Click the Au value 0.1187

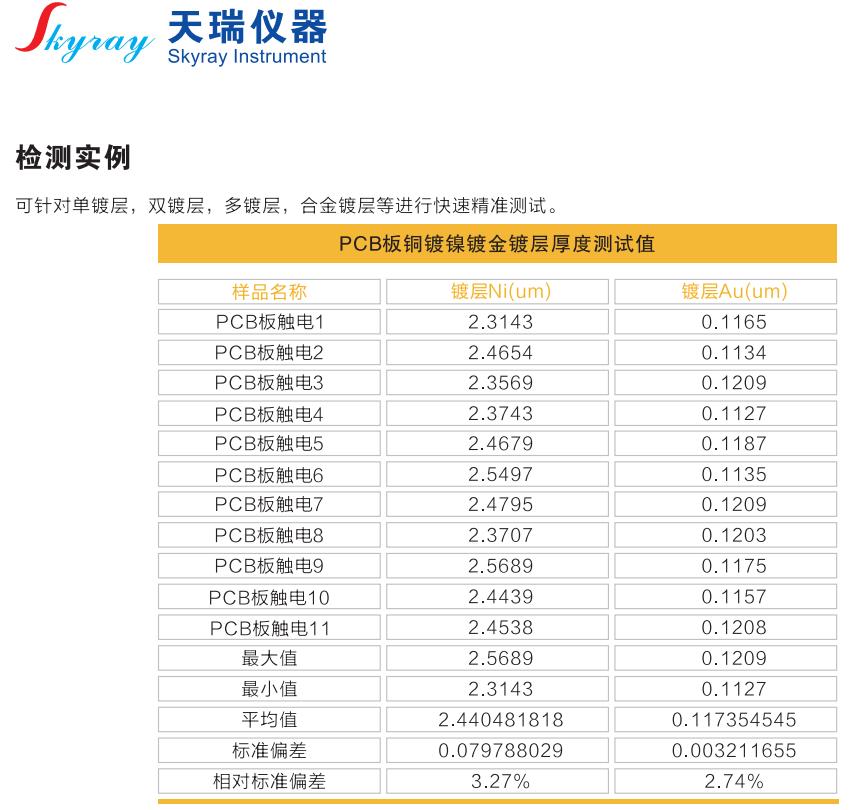click(734, 444)
